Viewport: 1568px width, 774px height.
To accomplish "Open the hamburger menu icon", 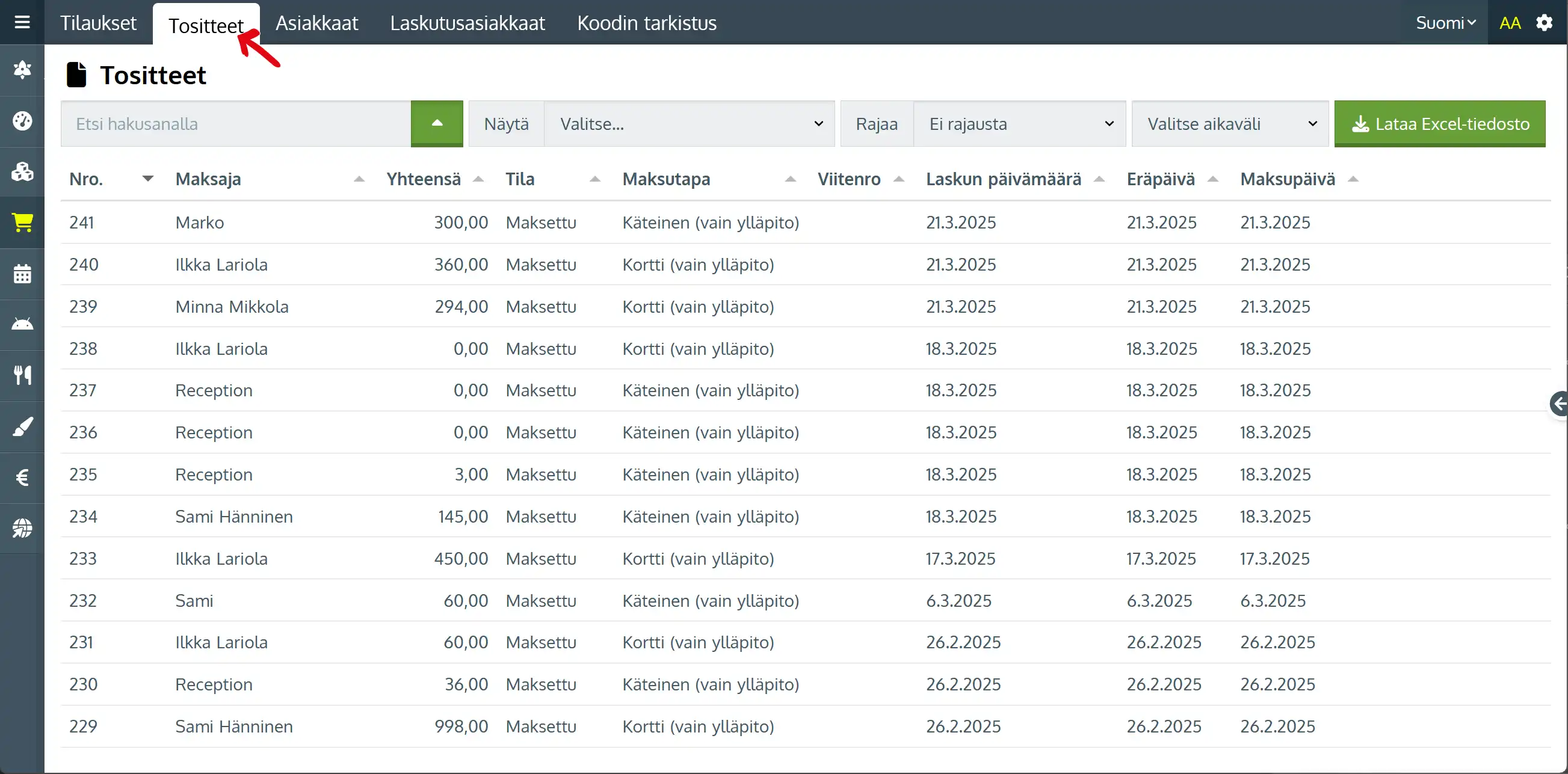I will point(22,22).
